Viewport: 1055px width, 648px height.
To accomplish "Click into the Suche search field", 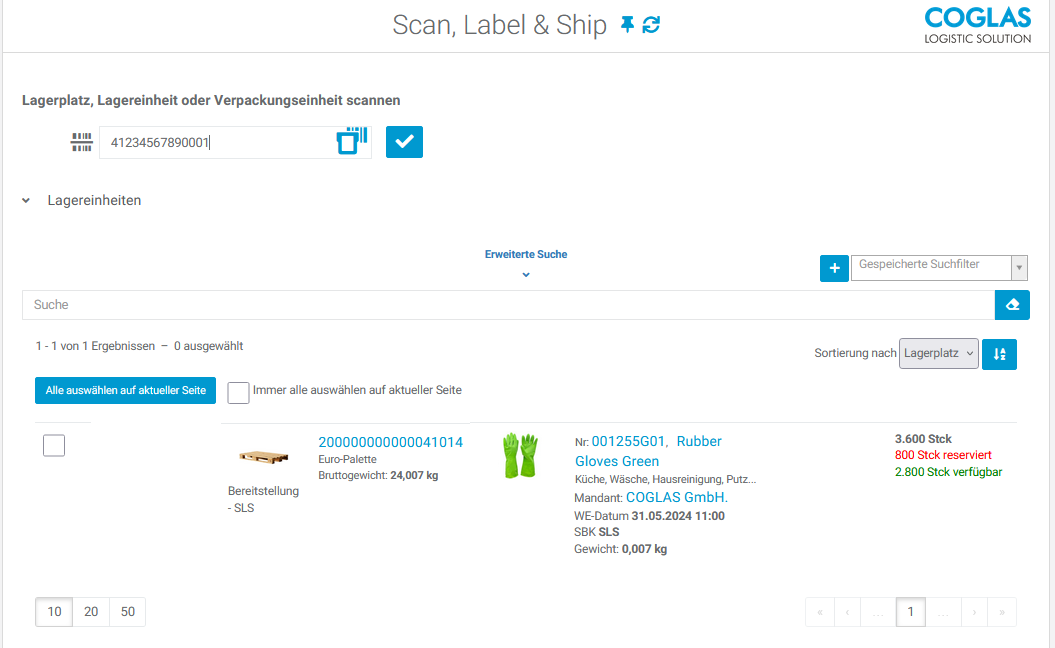I will point(507,305).
